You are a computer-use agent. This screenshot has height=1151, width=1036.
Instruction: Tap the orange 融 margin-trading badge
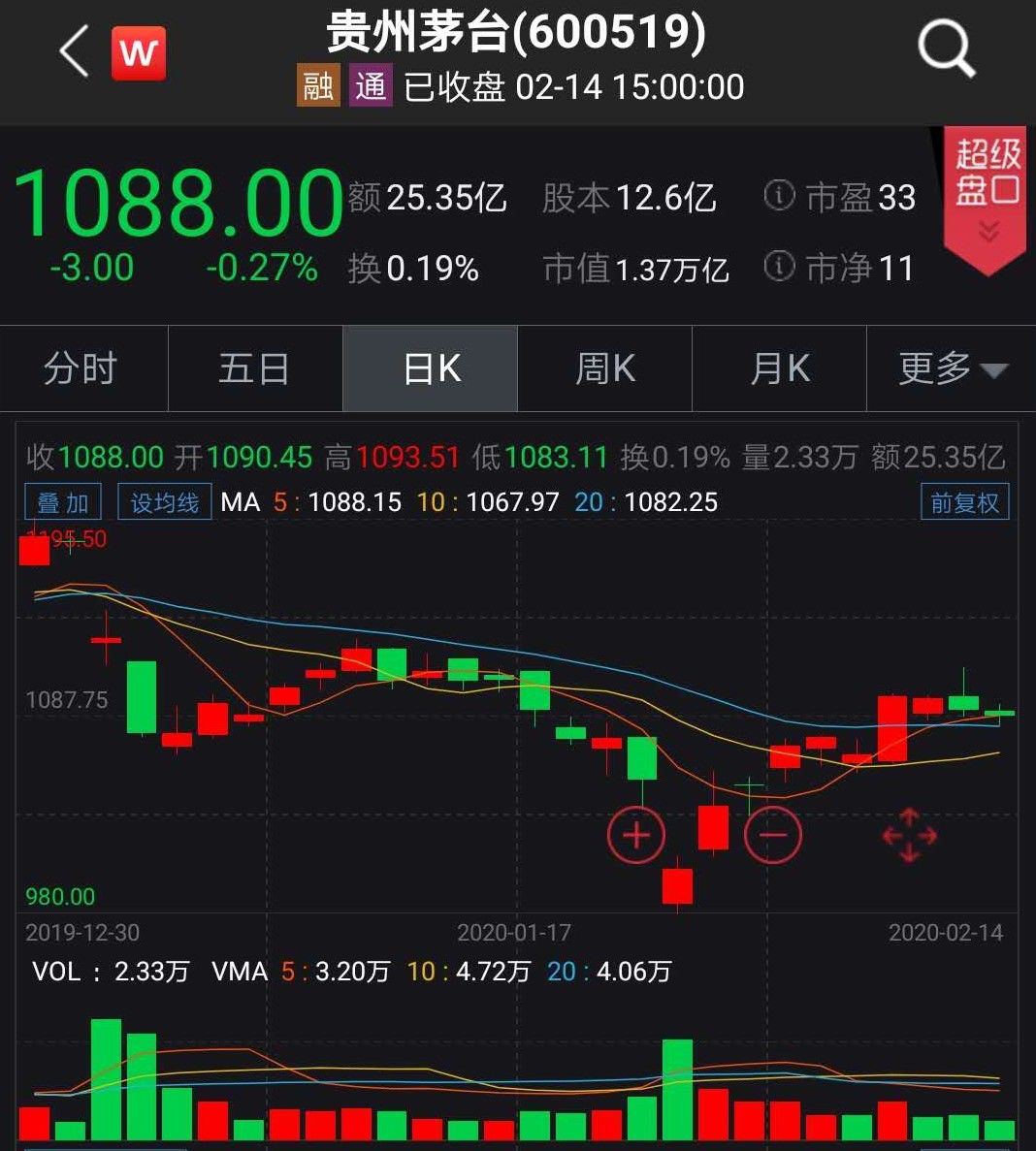coord(318,86)
